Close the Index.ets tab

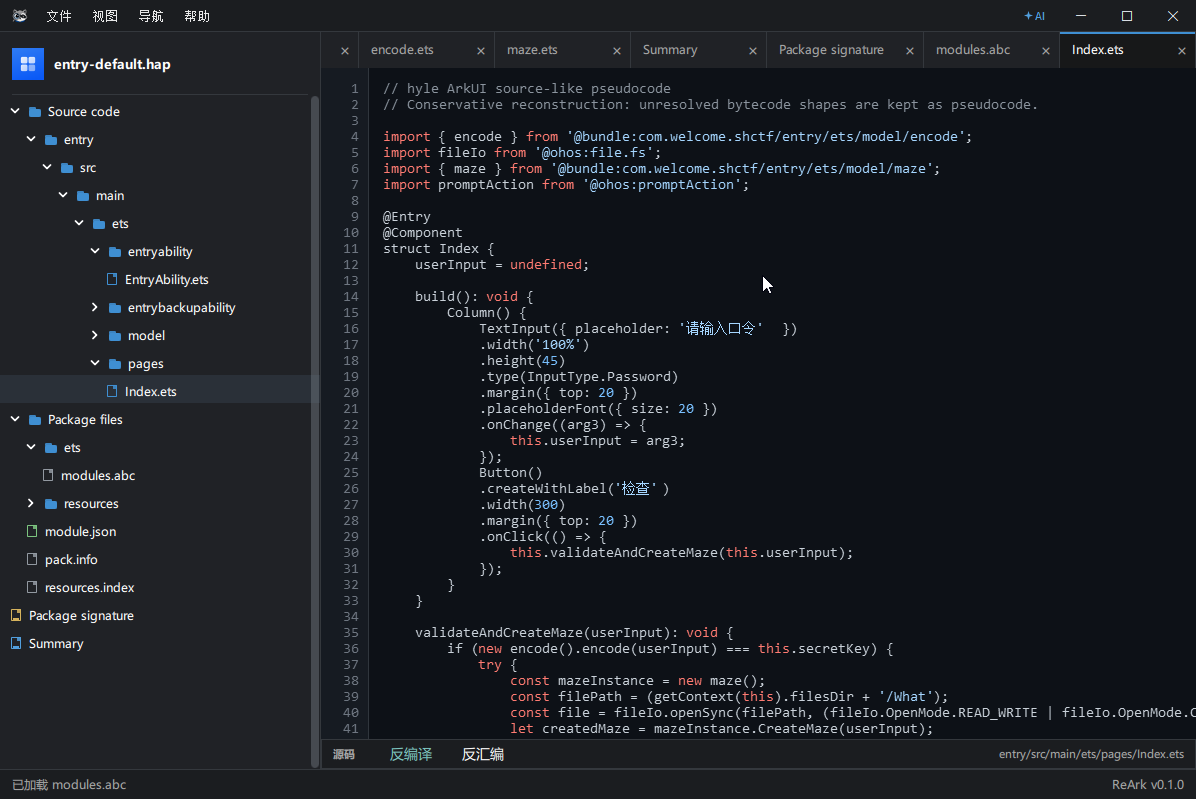pyautogui.click(x=1182, y=51)
